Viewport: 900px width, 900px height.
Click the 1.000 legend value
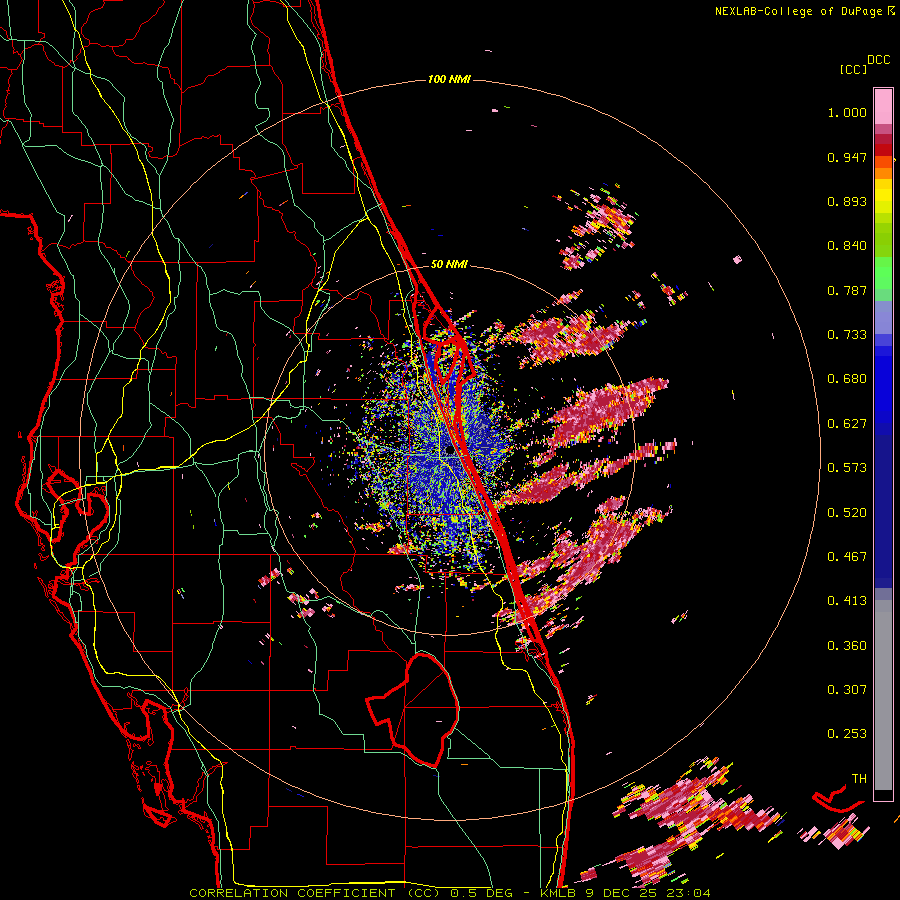[847, 112]
